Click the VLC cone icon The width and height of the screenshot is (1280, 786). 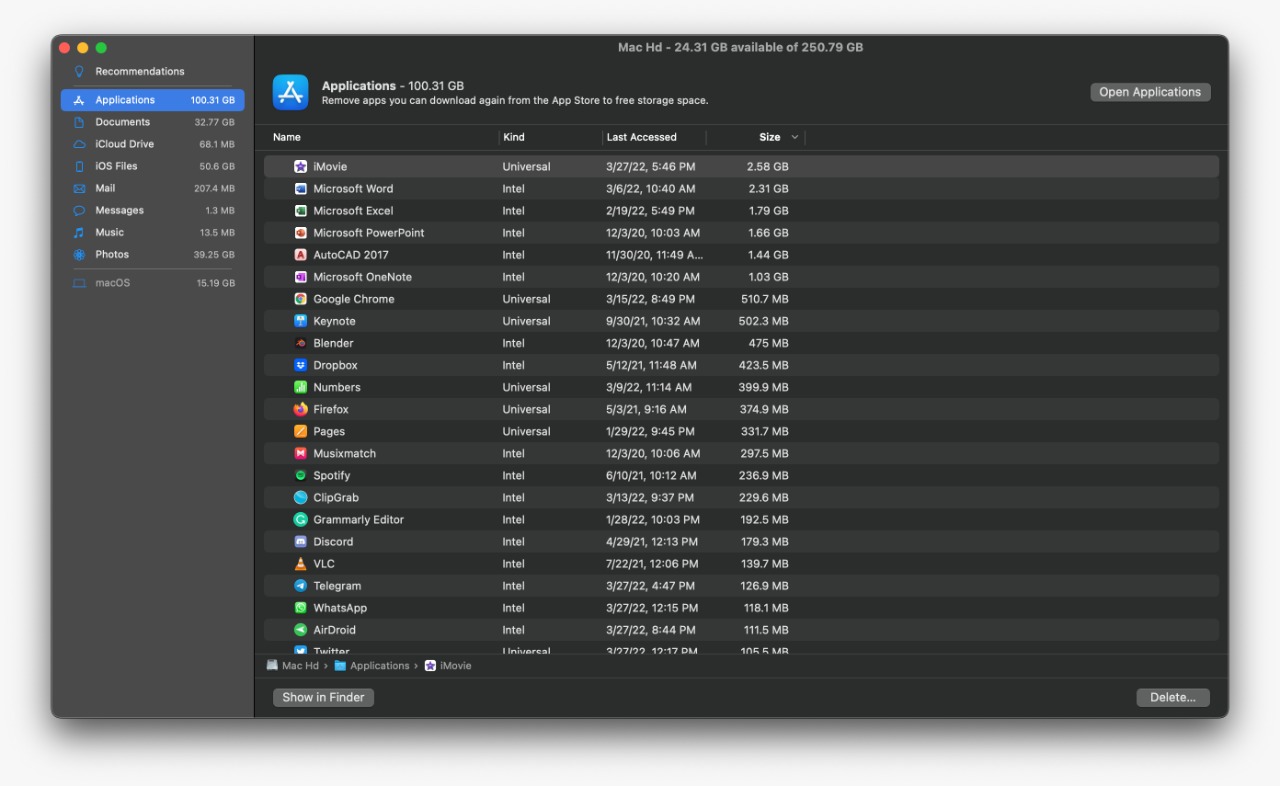(300, 564)
